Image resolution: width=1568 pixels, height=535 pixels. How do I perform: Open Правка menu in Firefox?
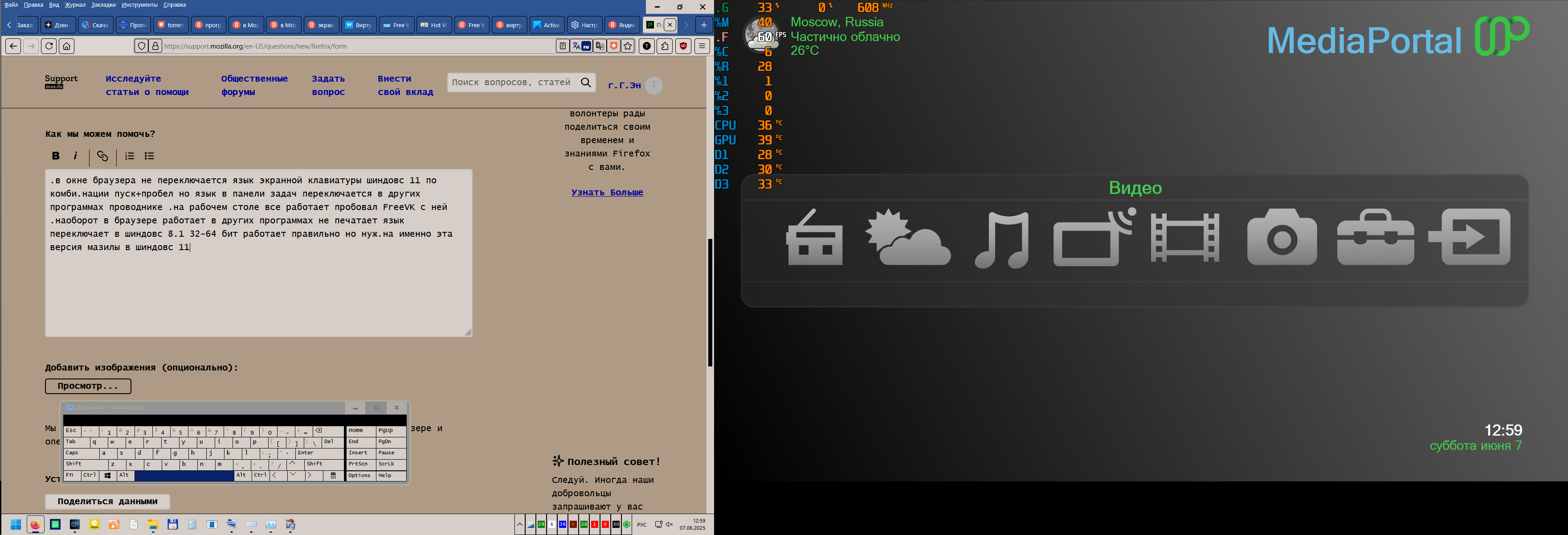tap(33, 5)
